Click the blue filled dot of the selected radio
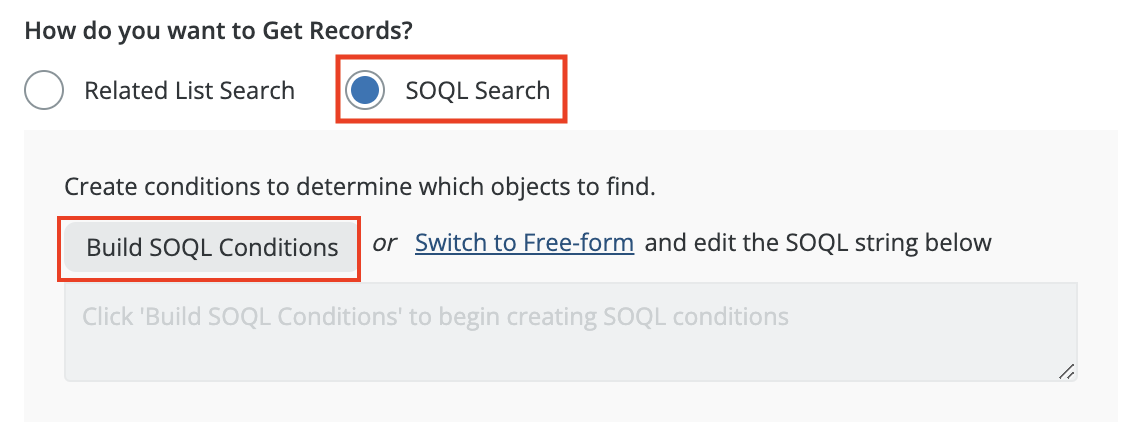 pos(365,91)
